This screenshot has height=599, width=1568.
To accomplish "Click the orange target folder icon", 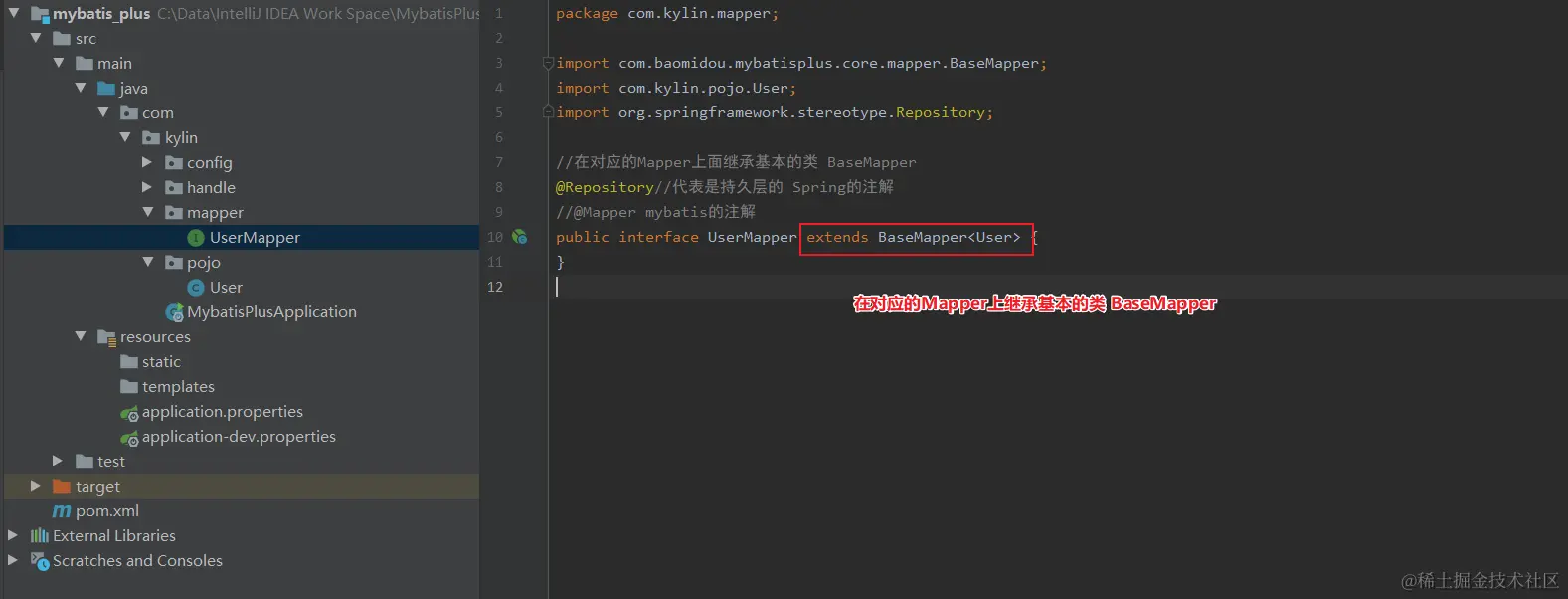I will [x=62, y=486].
